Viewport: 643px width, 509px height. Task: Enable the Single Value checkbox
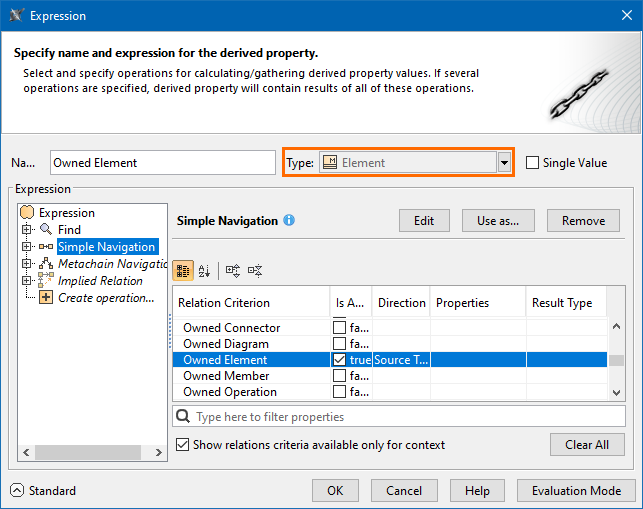click(532, 163)
